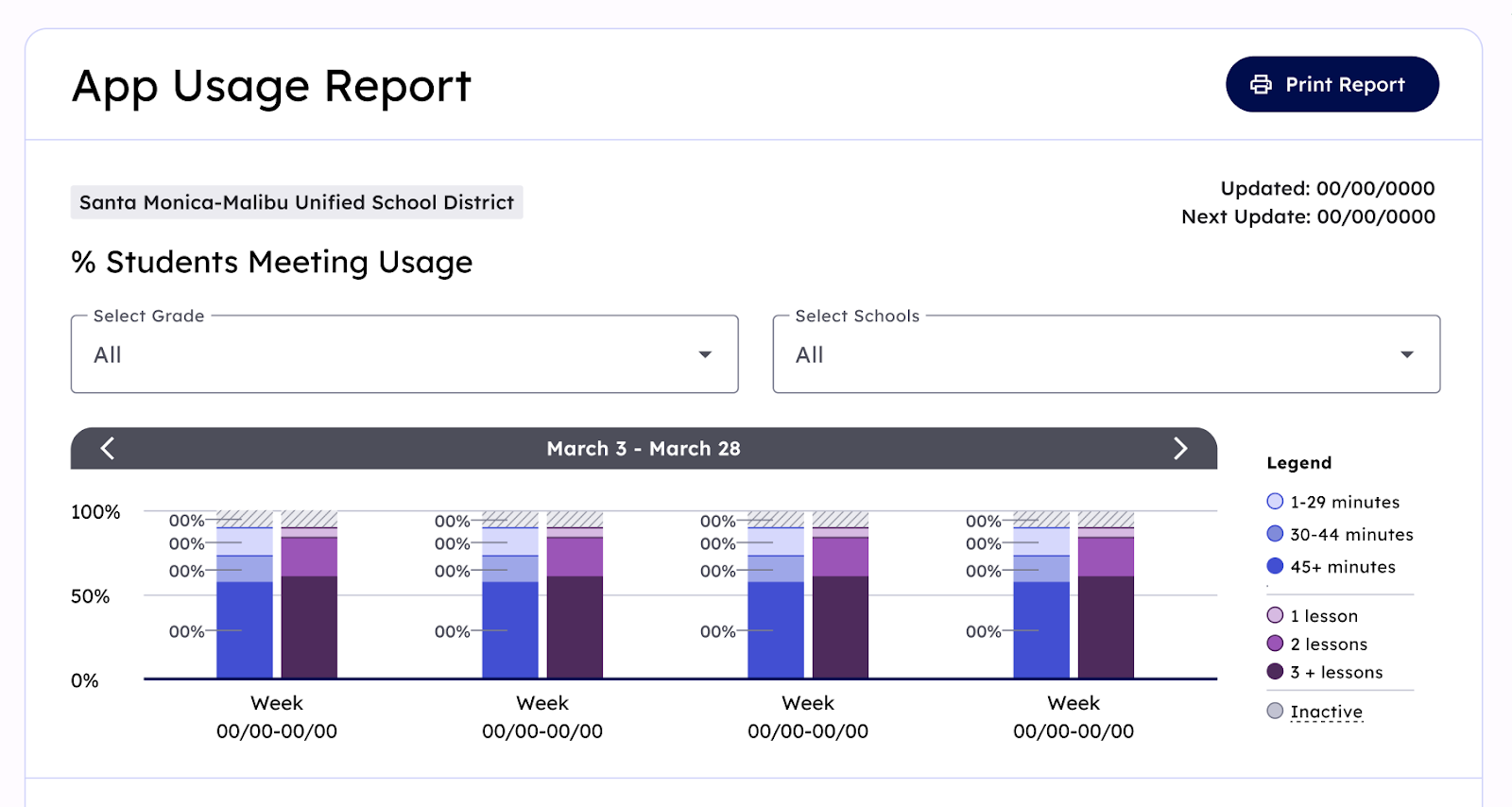
Task: Click the second week's label below chart
Action: 542,716
